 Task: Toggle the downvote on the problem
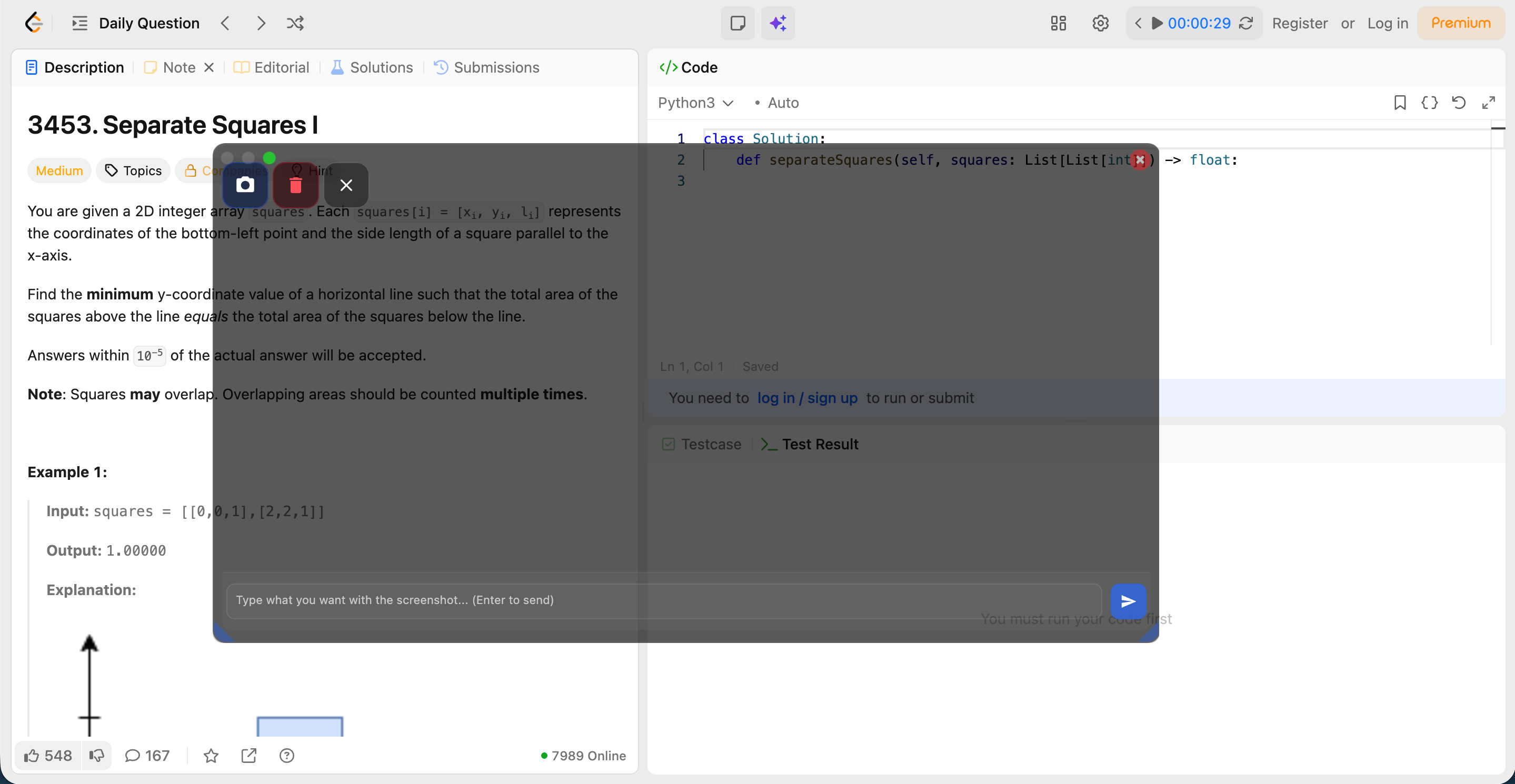[96, 755]
